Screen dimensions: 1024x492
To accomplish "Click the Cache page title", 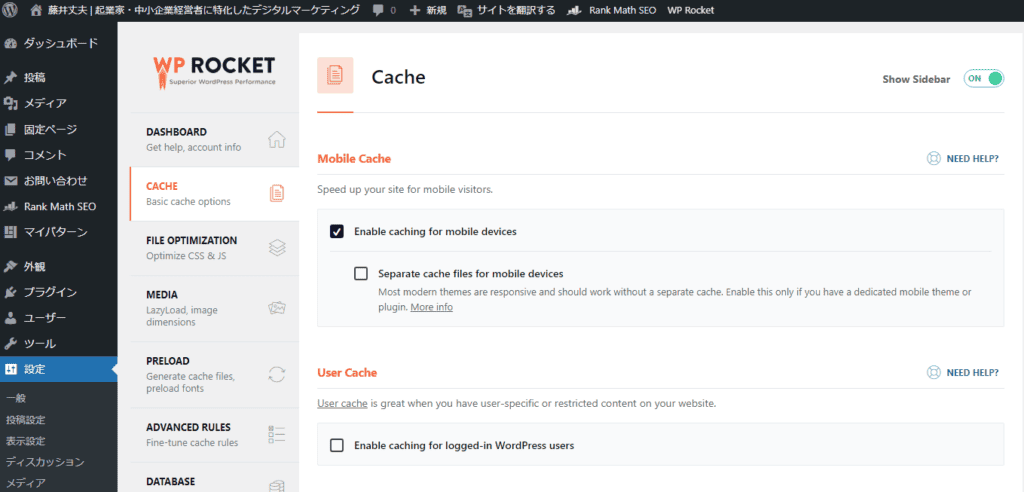I will pos(398,77).
